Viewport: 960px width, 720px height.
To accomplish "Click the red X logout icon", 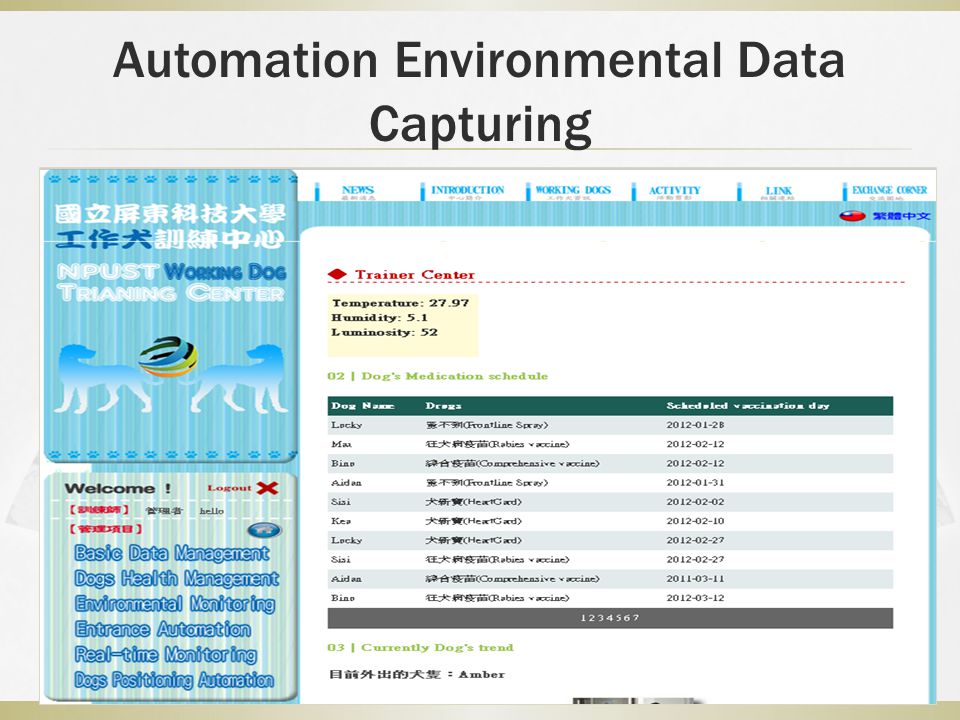I will point(268,488).
